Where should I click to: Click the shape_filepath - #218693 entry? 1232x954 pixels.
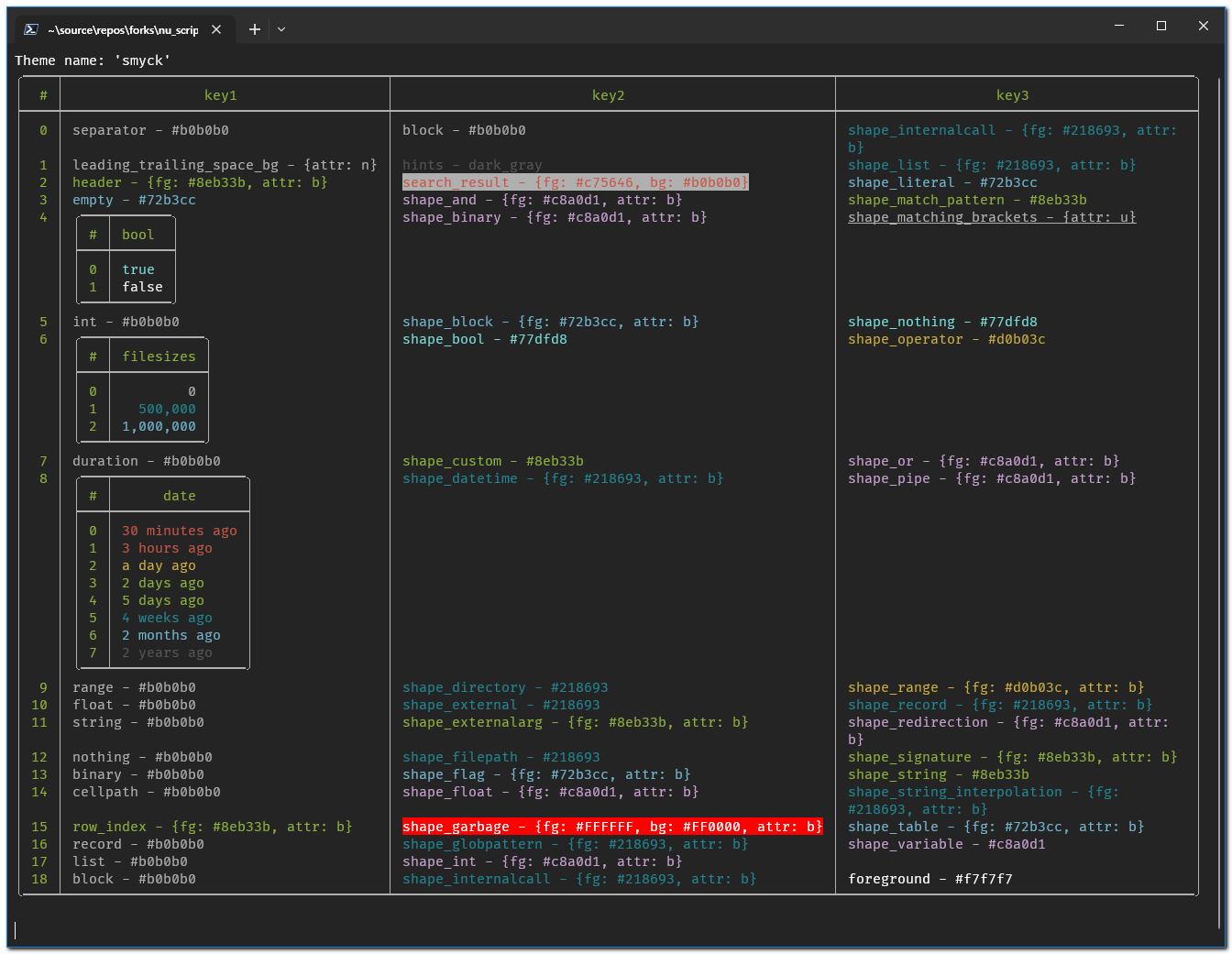coord(501,757)
